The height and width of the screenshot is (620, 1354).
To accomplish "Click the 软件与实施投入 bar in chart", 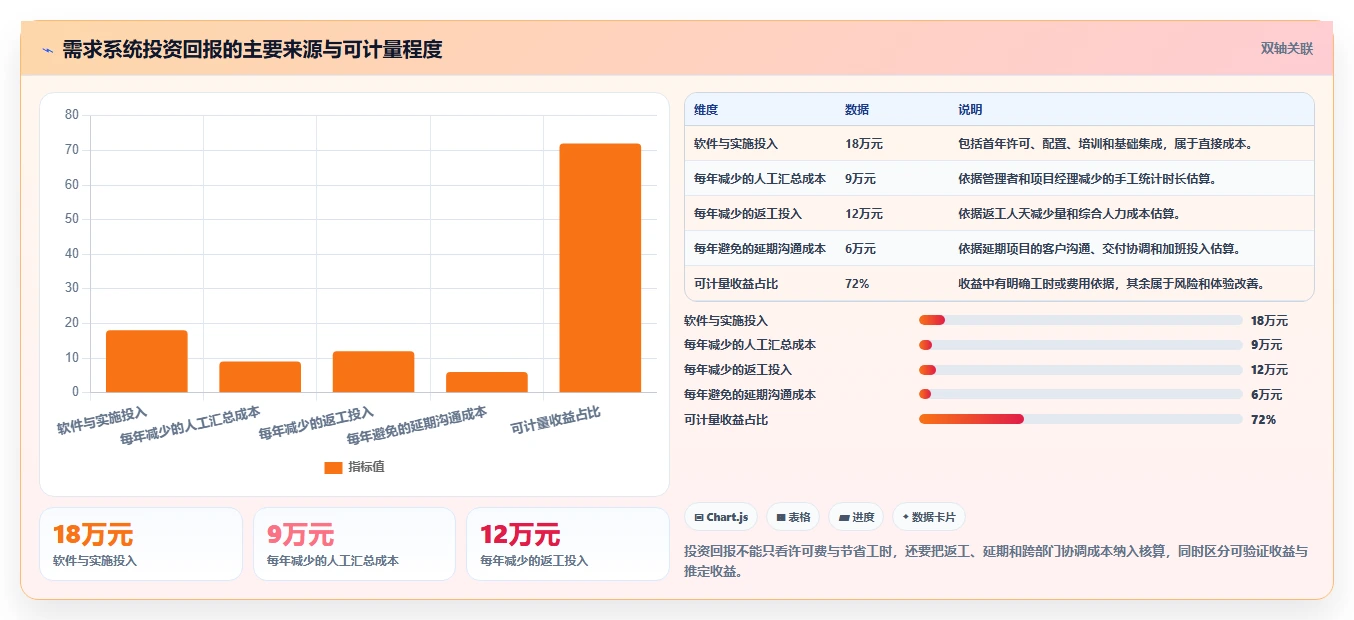I will (147, 361).
